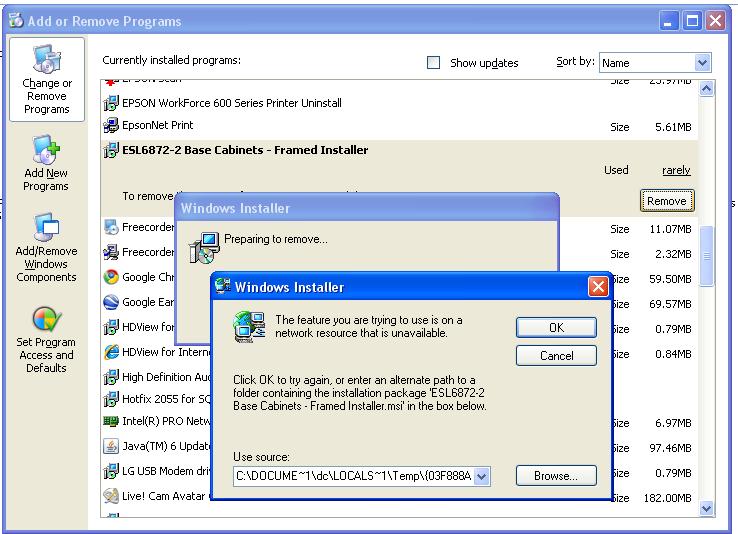The image size is (738, 534).
Task: Click the 182.00MB size value
Action: click(x=667, y=498)
